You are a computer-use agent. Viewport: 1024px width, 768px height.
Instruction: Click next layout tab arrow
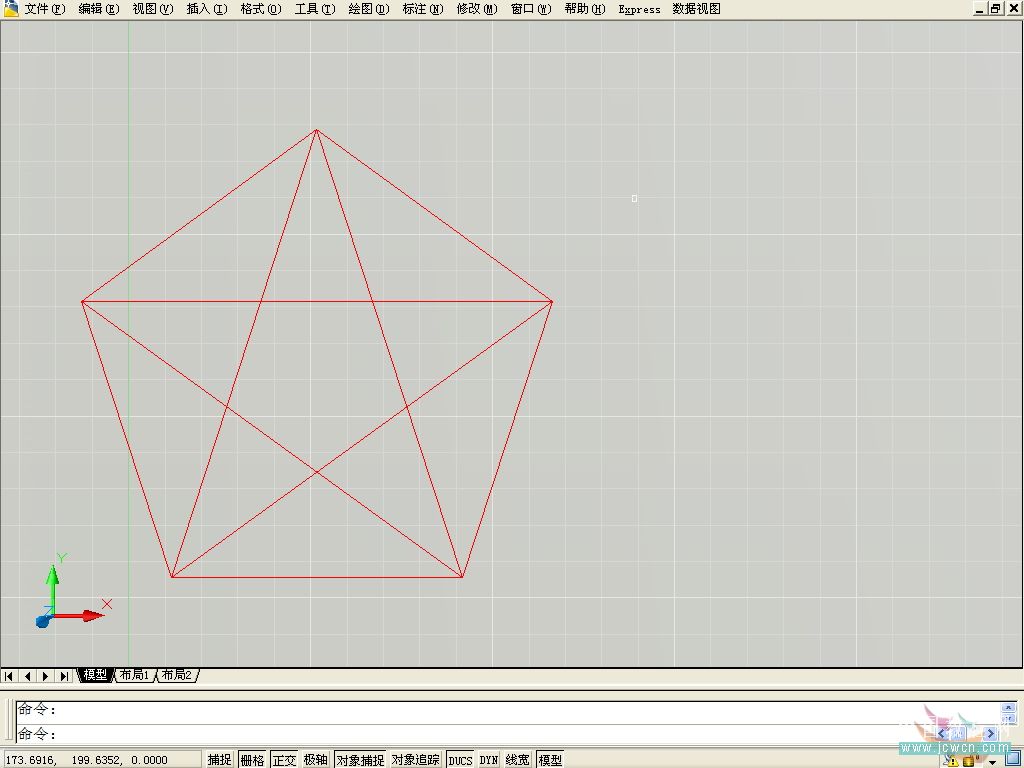[x=46, y=676]
